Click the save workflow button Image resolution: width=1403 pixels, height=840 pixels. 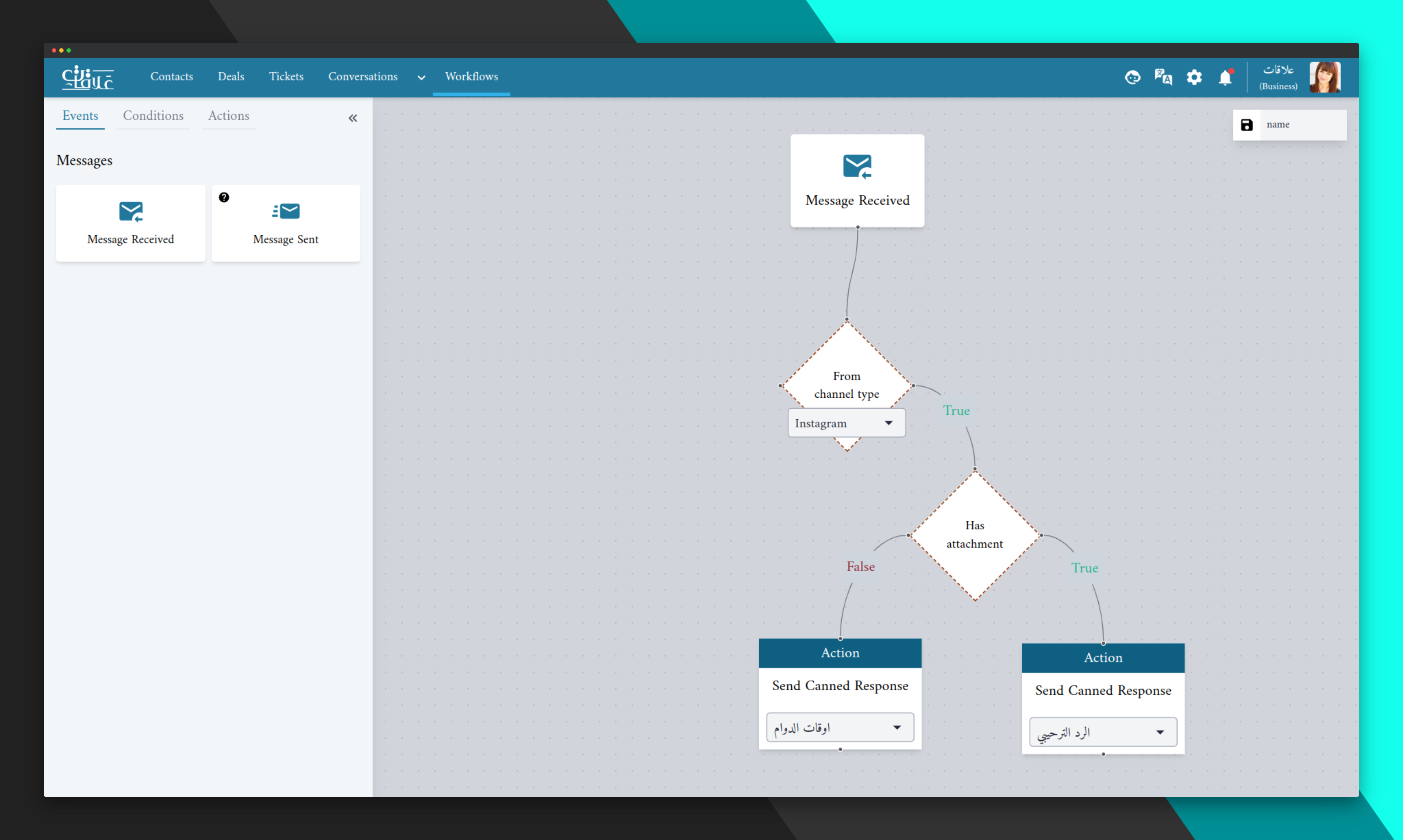1247,124
